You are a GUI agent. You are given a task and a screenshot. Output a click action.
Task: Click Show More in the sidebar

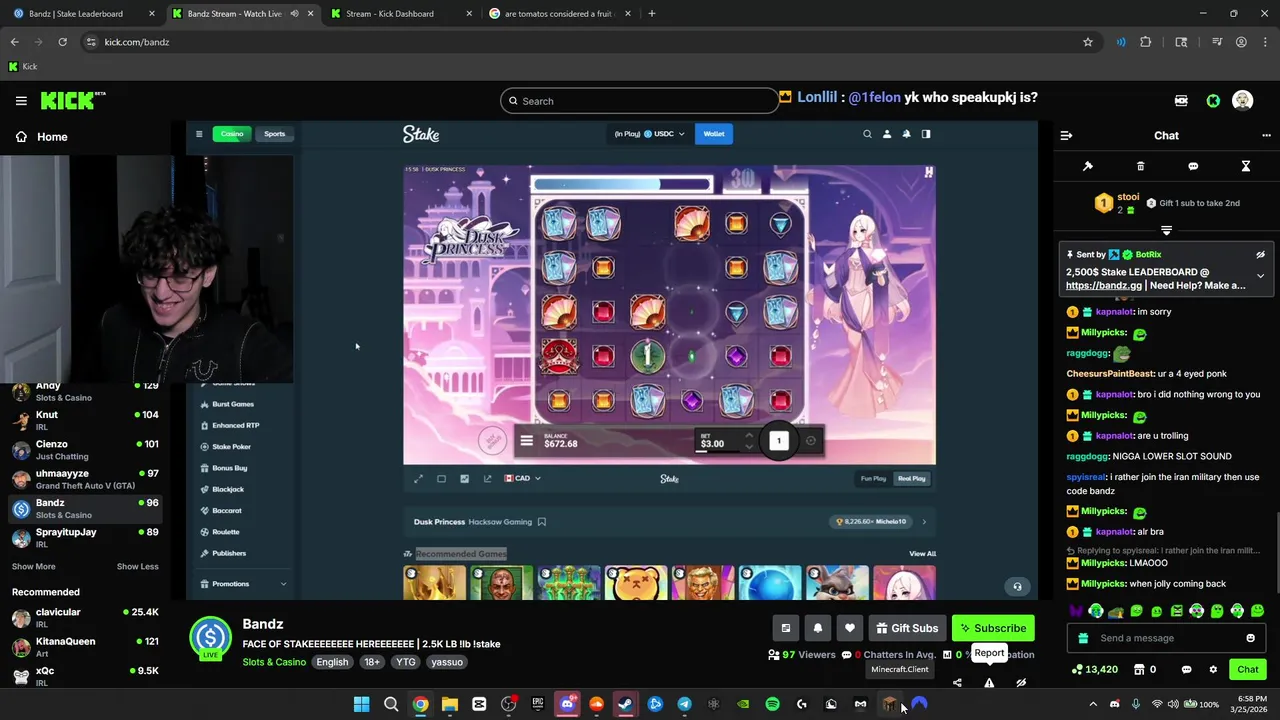(x=33, y=566)
